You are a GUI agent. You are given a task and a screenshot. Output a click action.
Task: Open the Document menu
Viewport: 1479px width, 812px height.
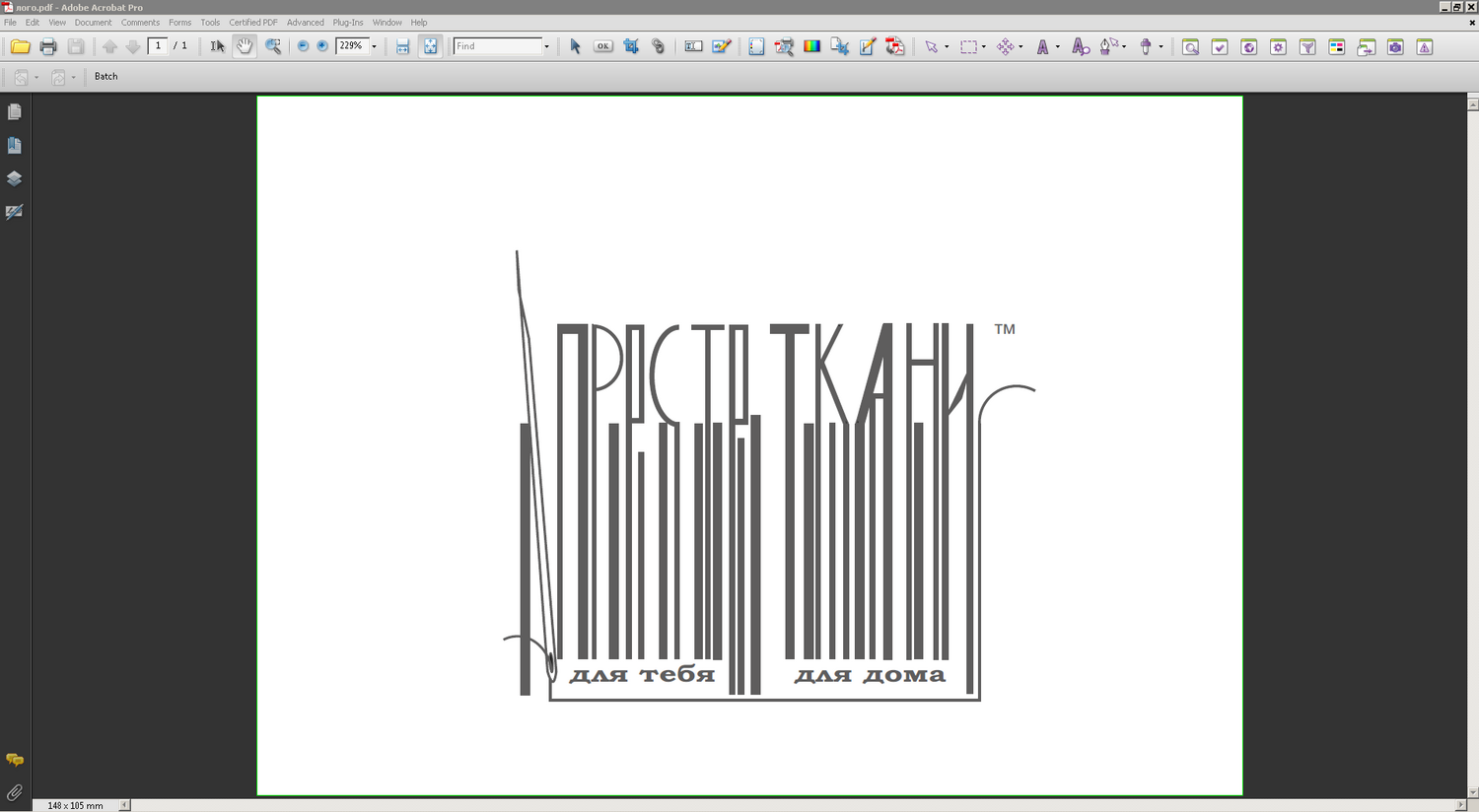click(x=93, y=22)
